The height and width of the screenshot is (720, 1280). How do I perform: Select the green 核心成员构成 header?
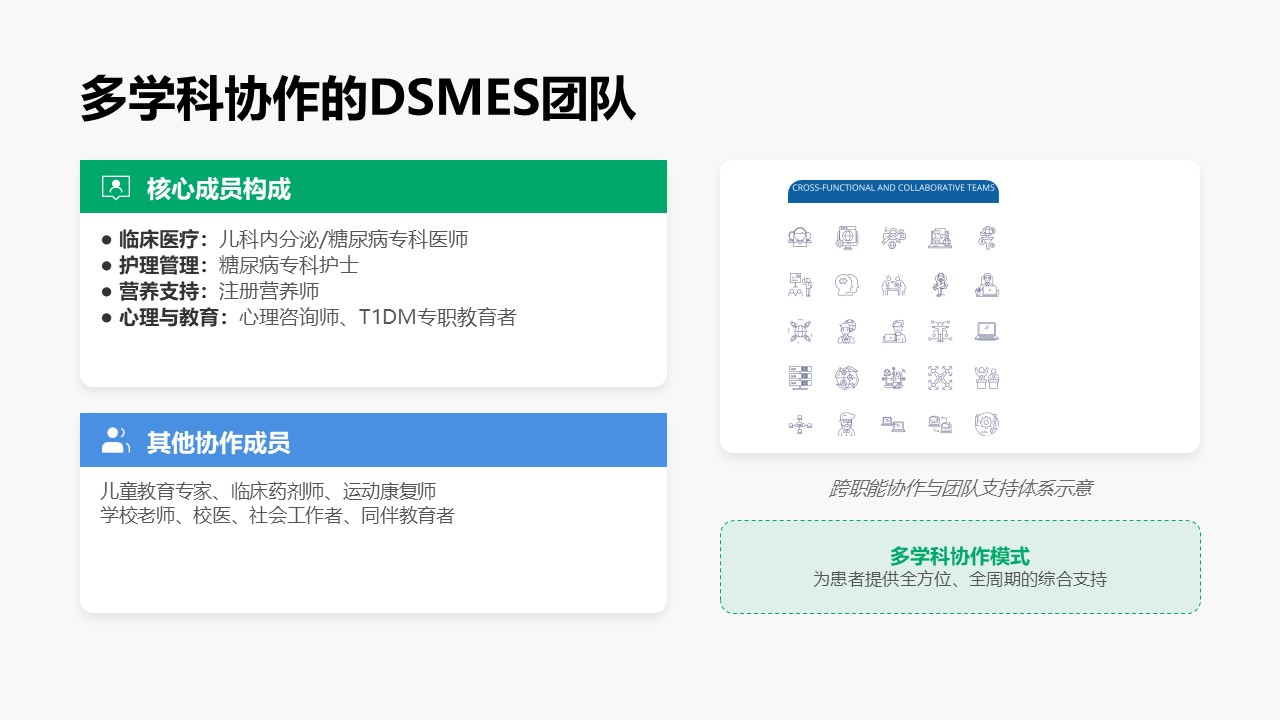point(373,187)
